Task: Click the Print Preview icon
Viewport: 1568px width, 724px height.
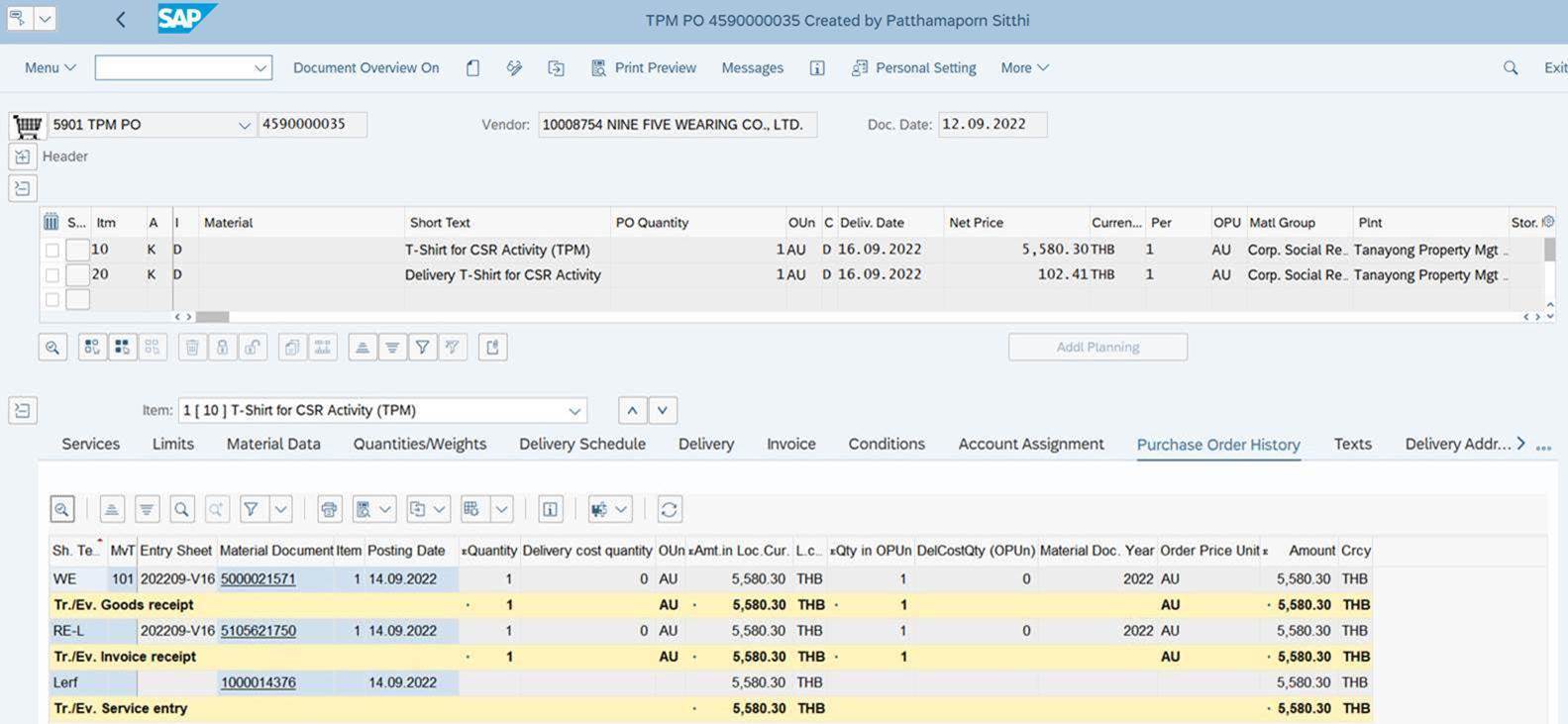Action: click(x=598, y=67)
